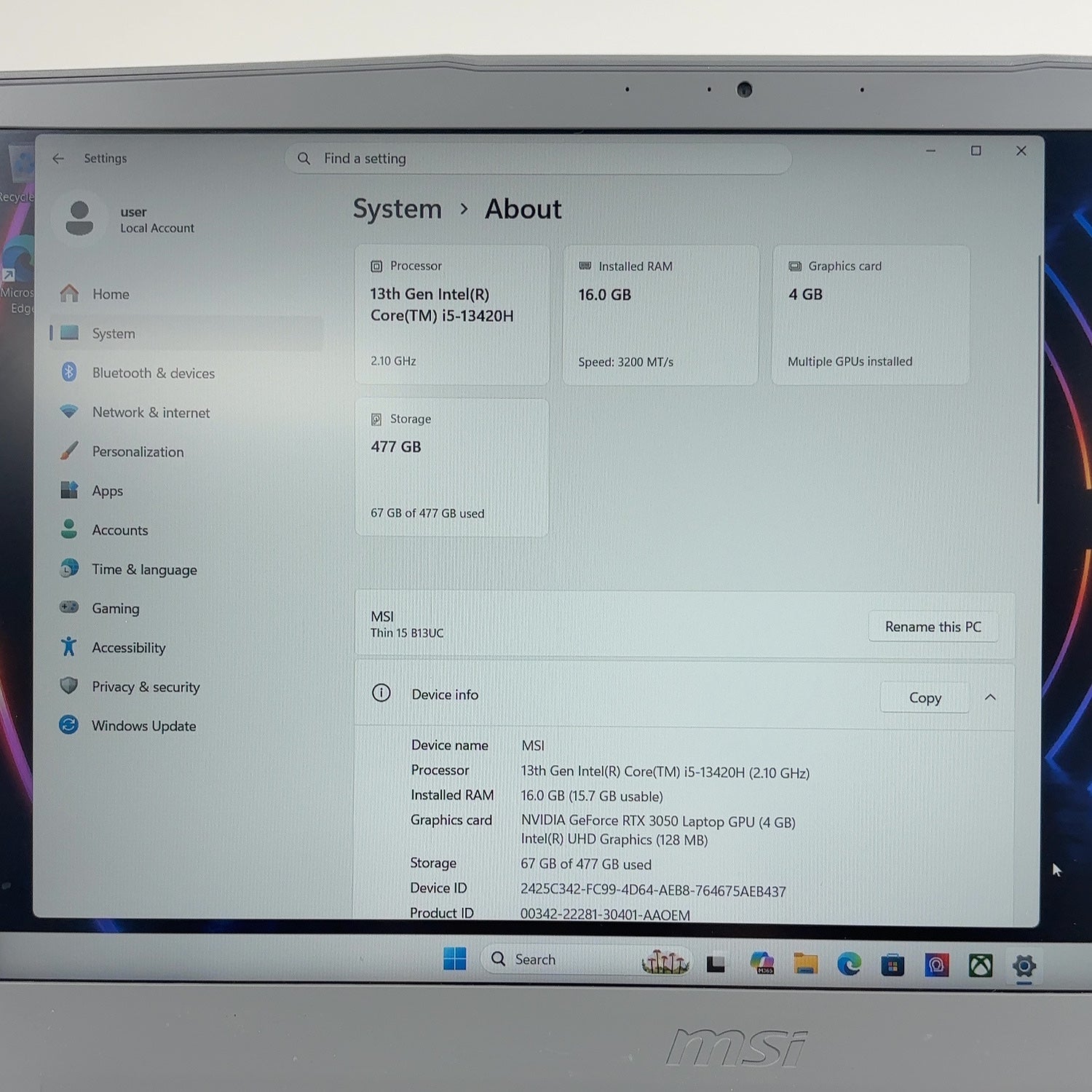The width and height of the screenshot is (1092, 1092).
Task: Click "16.0 GB (15.7 GB usable)" value
Action: [592, 796]
